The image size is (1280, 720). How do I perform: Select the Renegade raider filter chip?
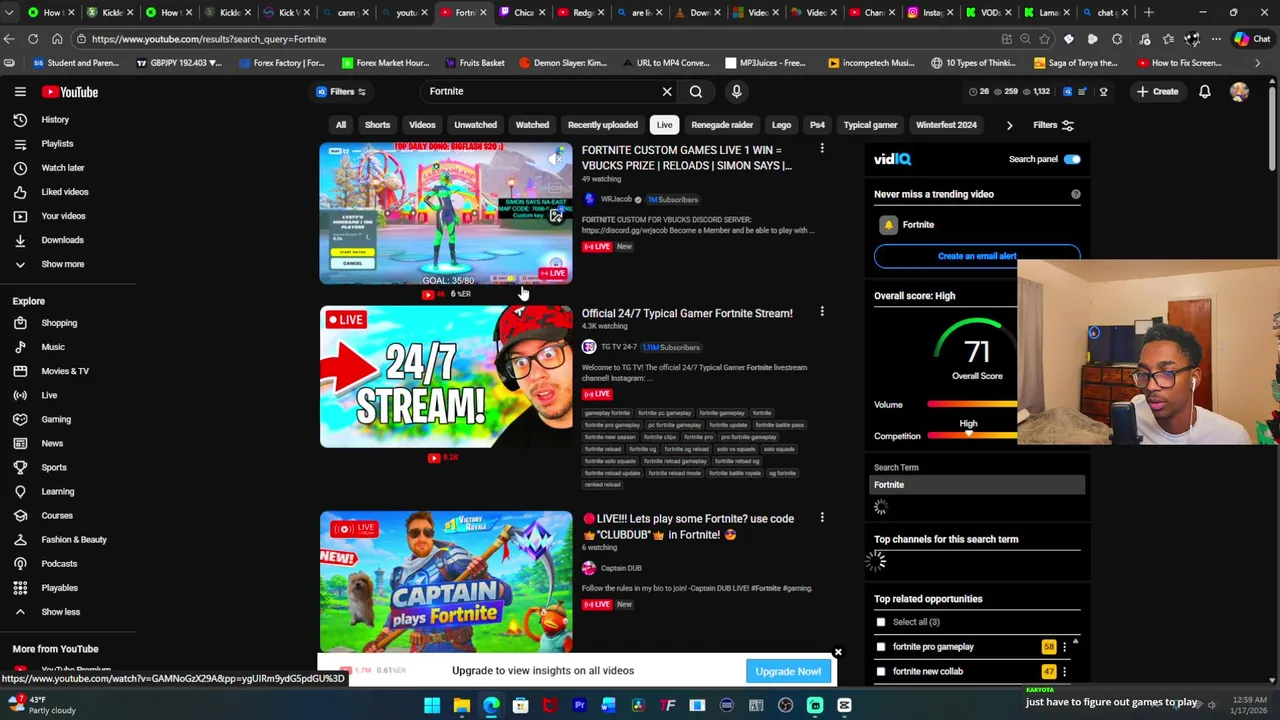click(x=722, y=125)
